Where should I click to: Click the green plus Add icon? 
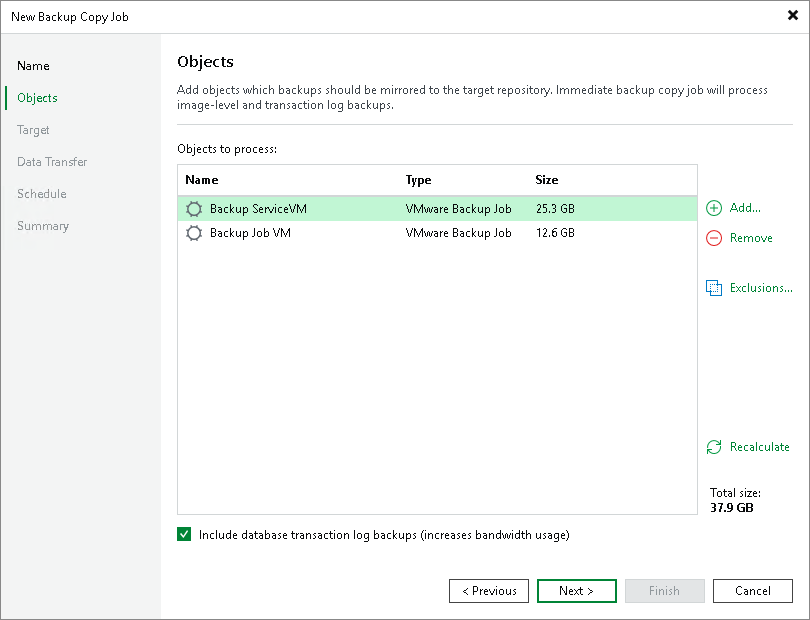pos(714,208)
